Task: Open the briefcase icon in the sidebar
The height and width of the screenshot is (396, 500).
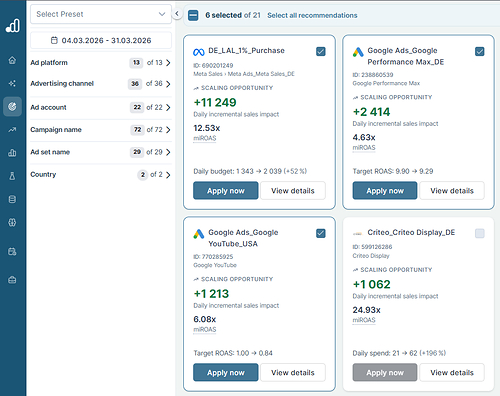Action: [12, 280]
